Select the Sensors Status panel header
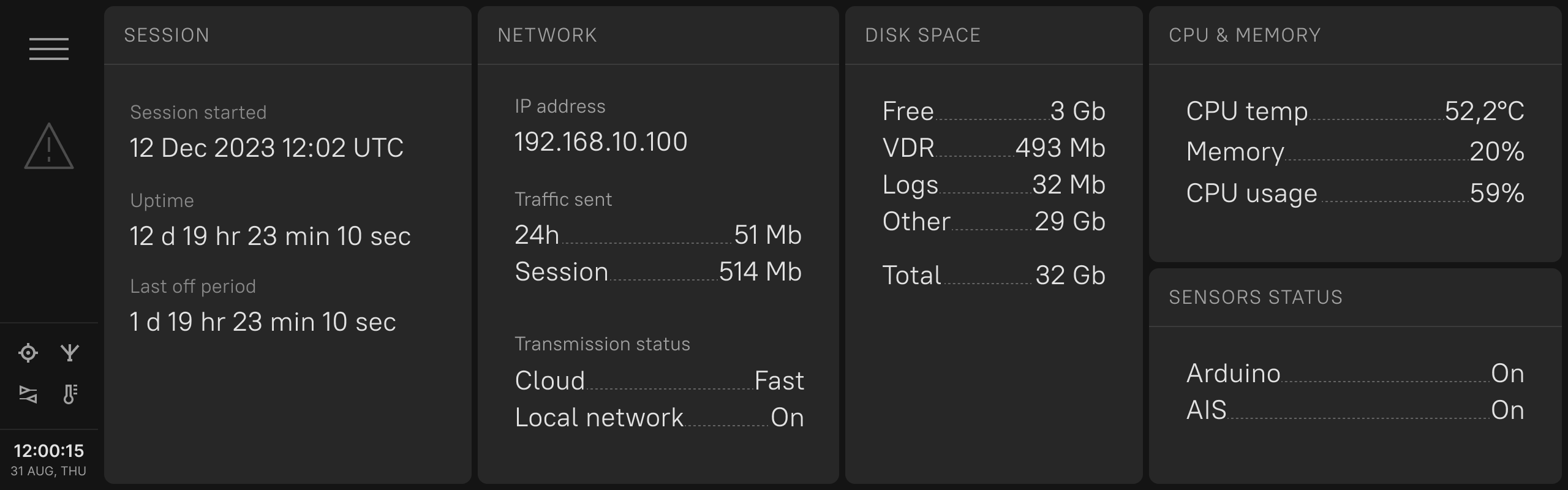This screenshot has height=490, width=1568. [1256, 298]
